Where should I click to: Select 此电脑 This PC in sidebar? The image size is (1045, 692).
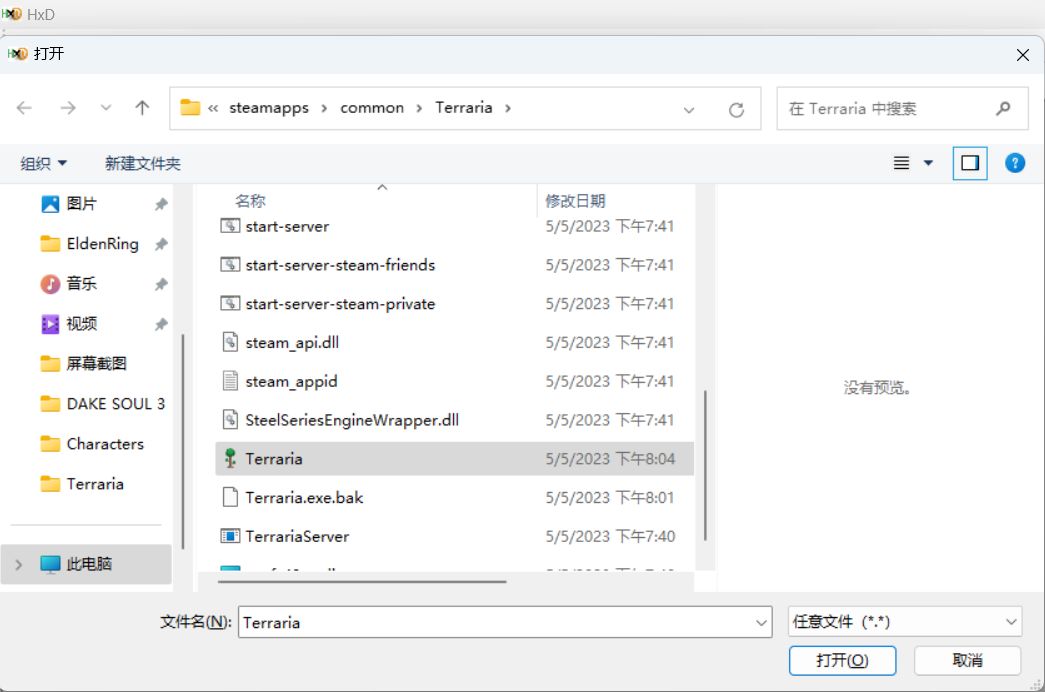pos(86,564)
